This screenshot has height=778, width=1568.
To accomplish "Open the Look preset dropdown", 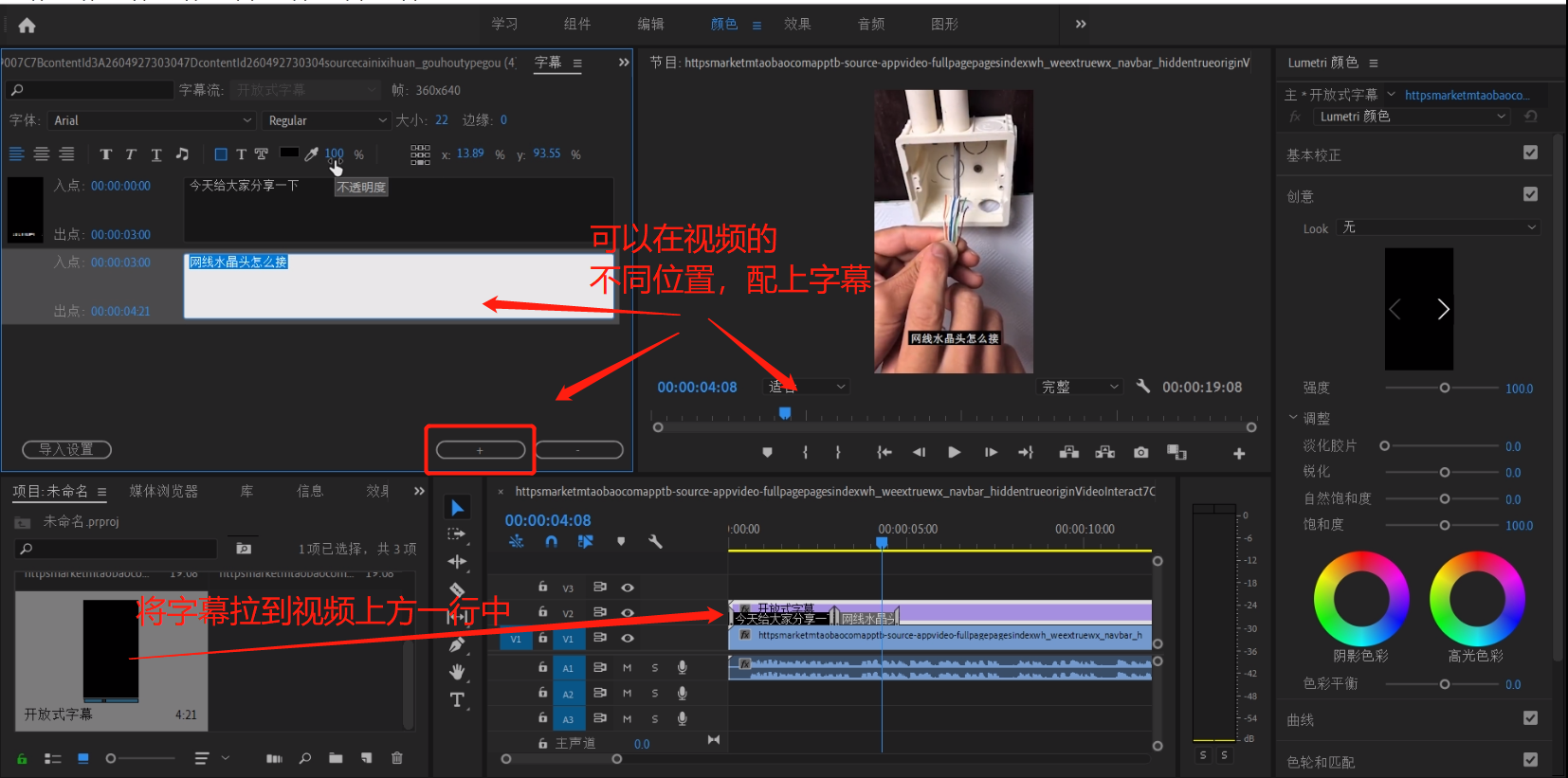I will (1438, 227).
